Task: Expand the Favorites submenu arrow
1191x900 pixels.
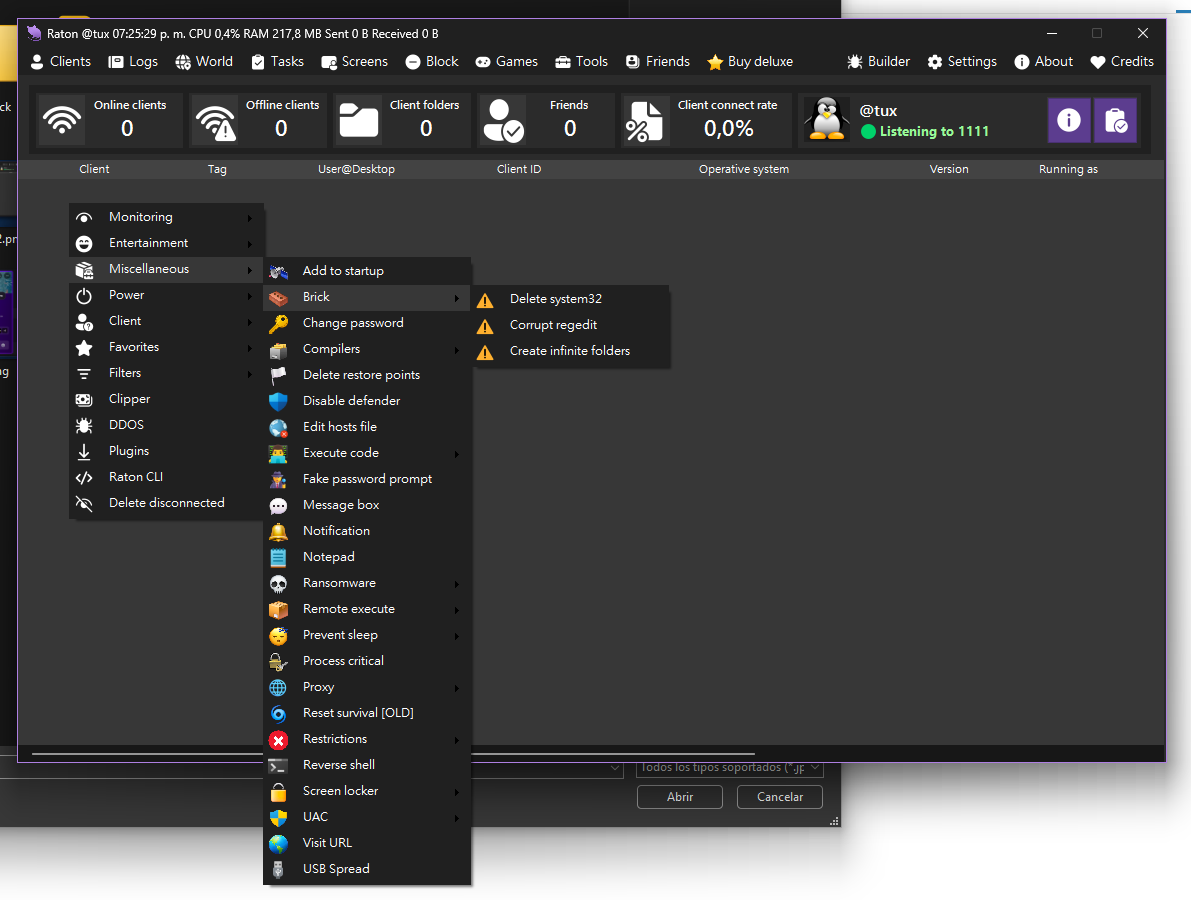Action: [x=250, y=348]
